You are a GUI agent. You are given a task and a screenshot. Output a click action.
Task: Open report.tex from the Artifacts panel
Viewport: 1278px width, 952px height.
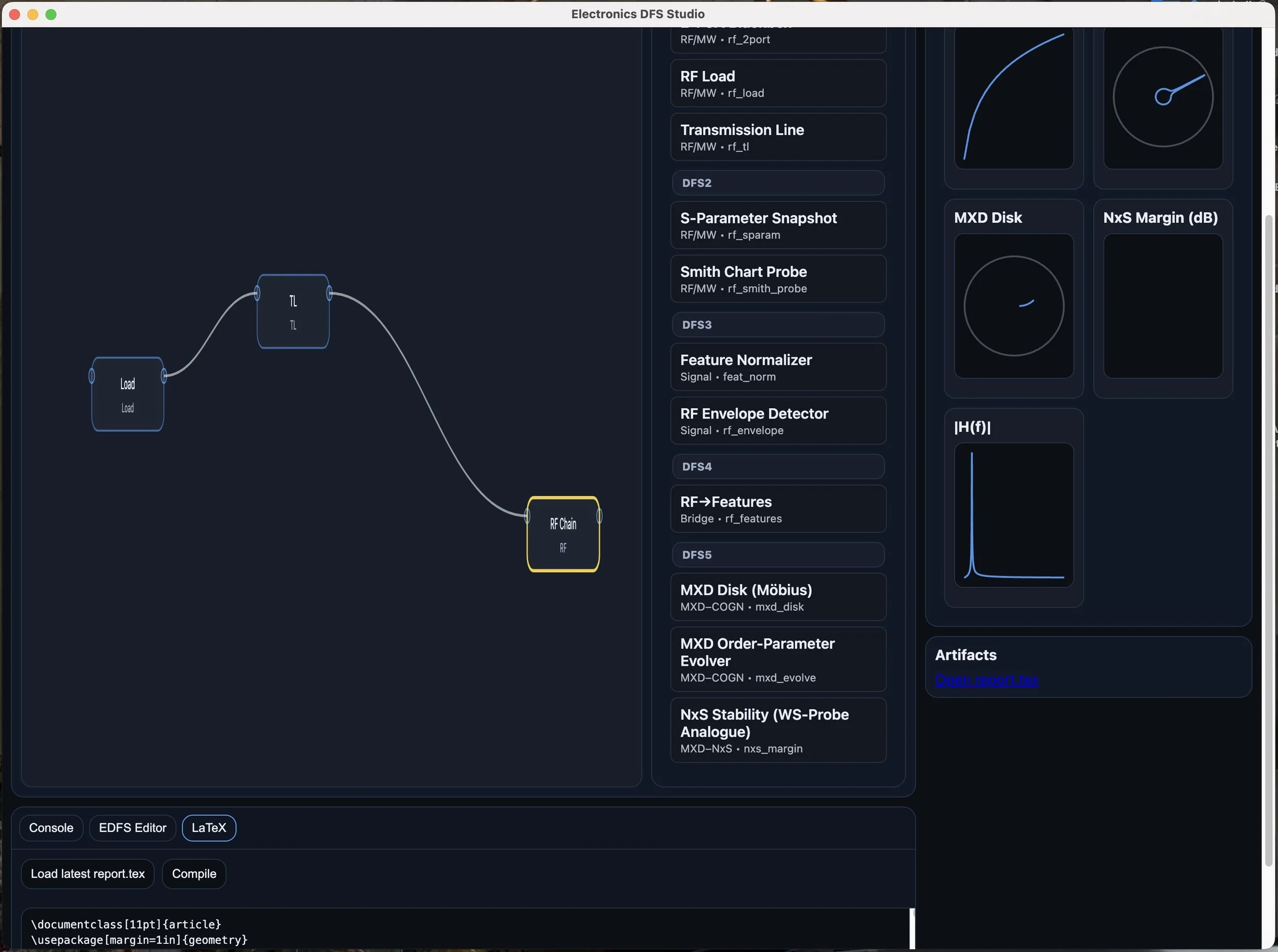point(986,680)
